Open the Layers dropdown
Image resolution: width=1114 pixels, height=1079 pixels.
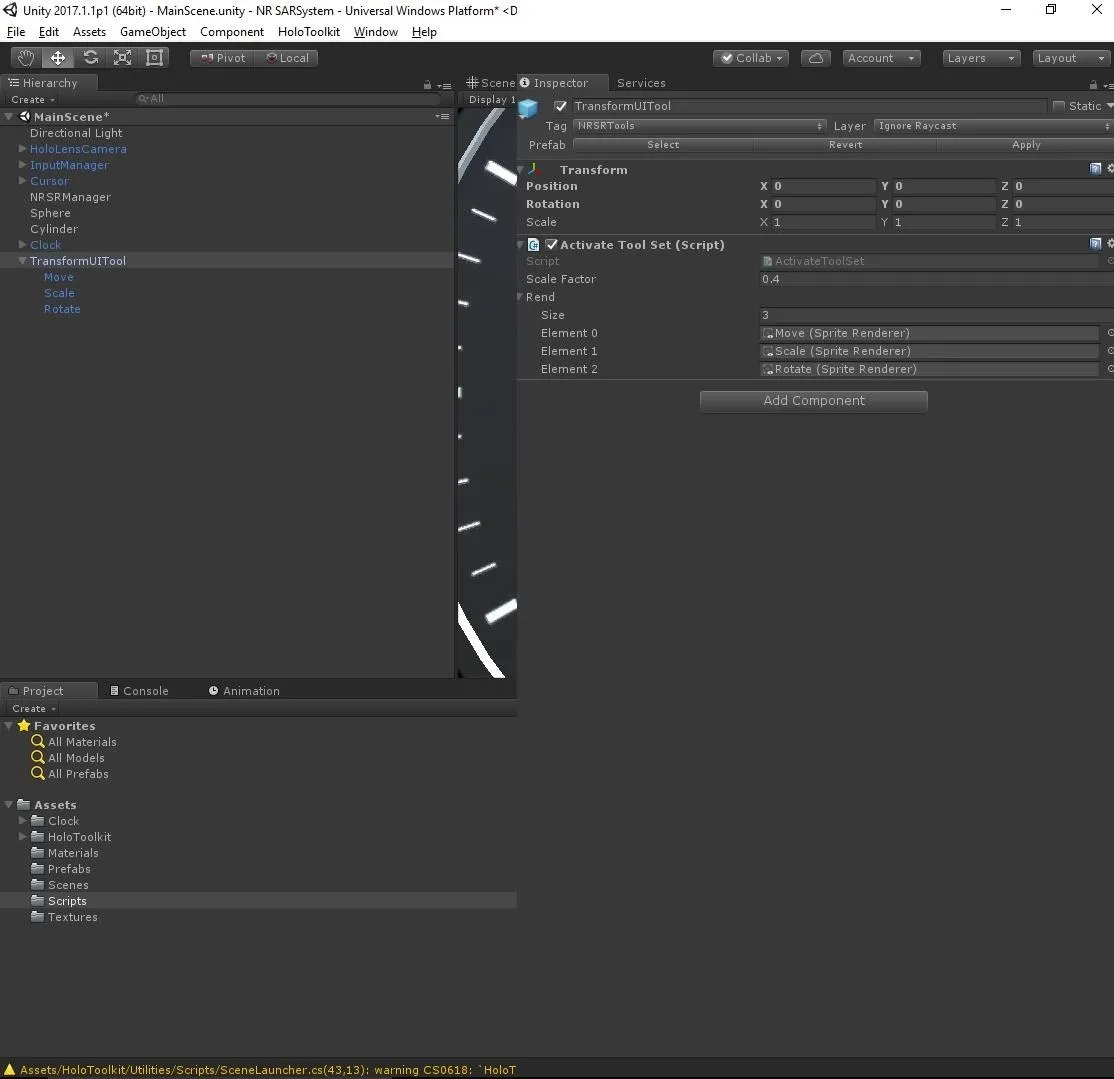[x=981, y=58]
